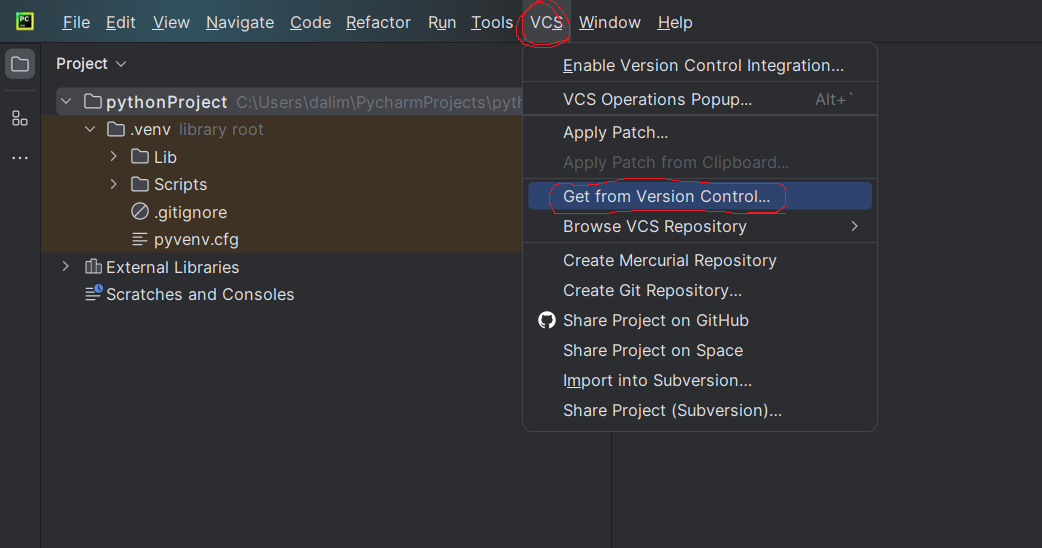Open the Window menu
The width and height of the screenshot is (1042, 548).
pyautogui.click(x=609, y=23)
